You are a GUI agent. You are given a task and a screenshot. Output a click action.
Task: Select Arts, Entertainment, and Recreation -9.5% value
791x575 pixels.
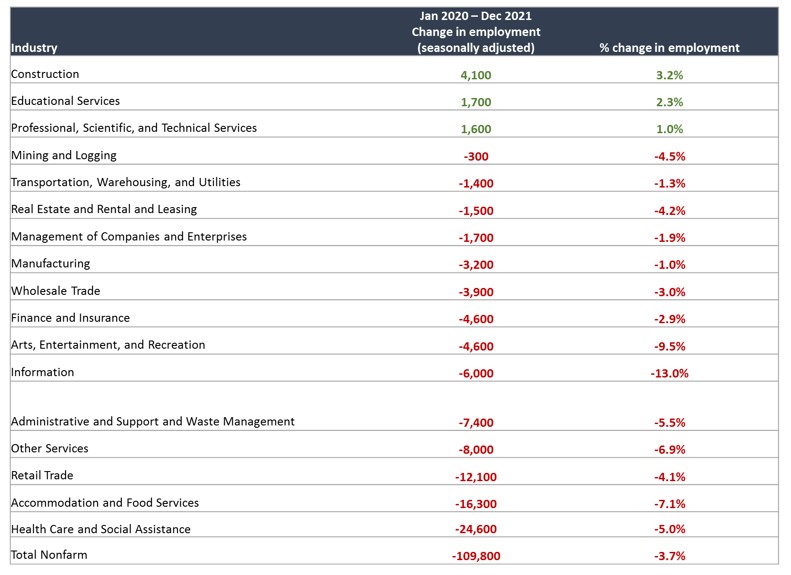pyautogui.click(x=669, y=346)
